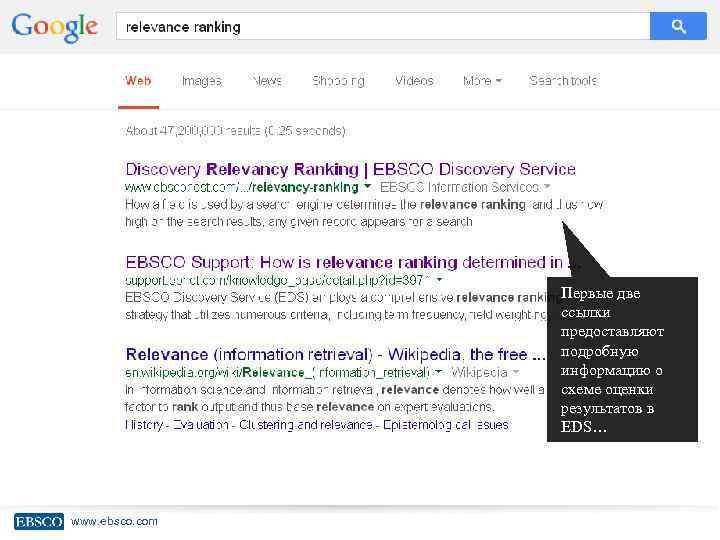Click the en.wikipedia.org Relevance URL text
Screen dimensions: 720x540
coord(278,372)
